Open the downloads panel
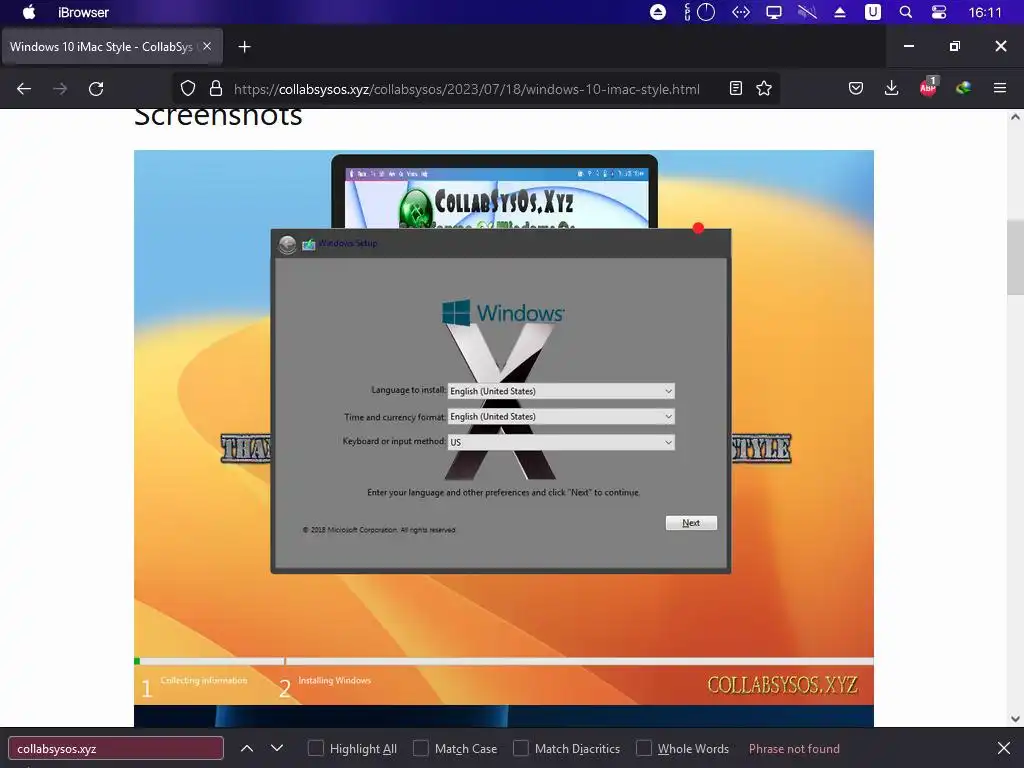This screenshot has height=768, width=1024. pos(891,89)
